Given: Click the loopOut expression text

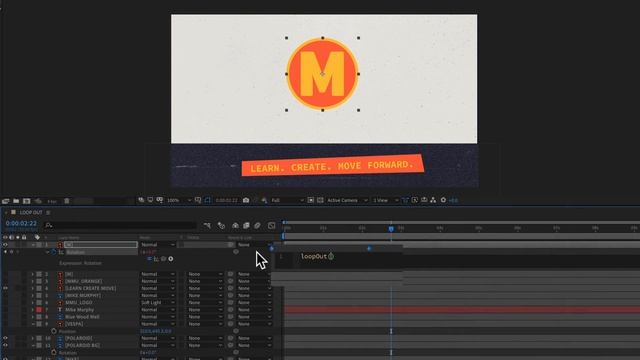Looking at the screenshot, I should click(x=317, y=256).
